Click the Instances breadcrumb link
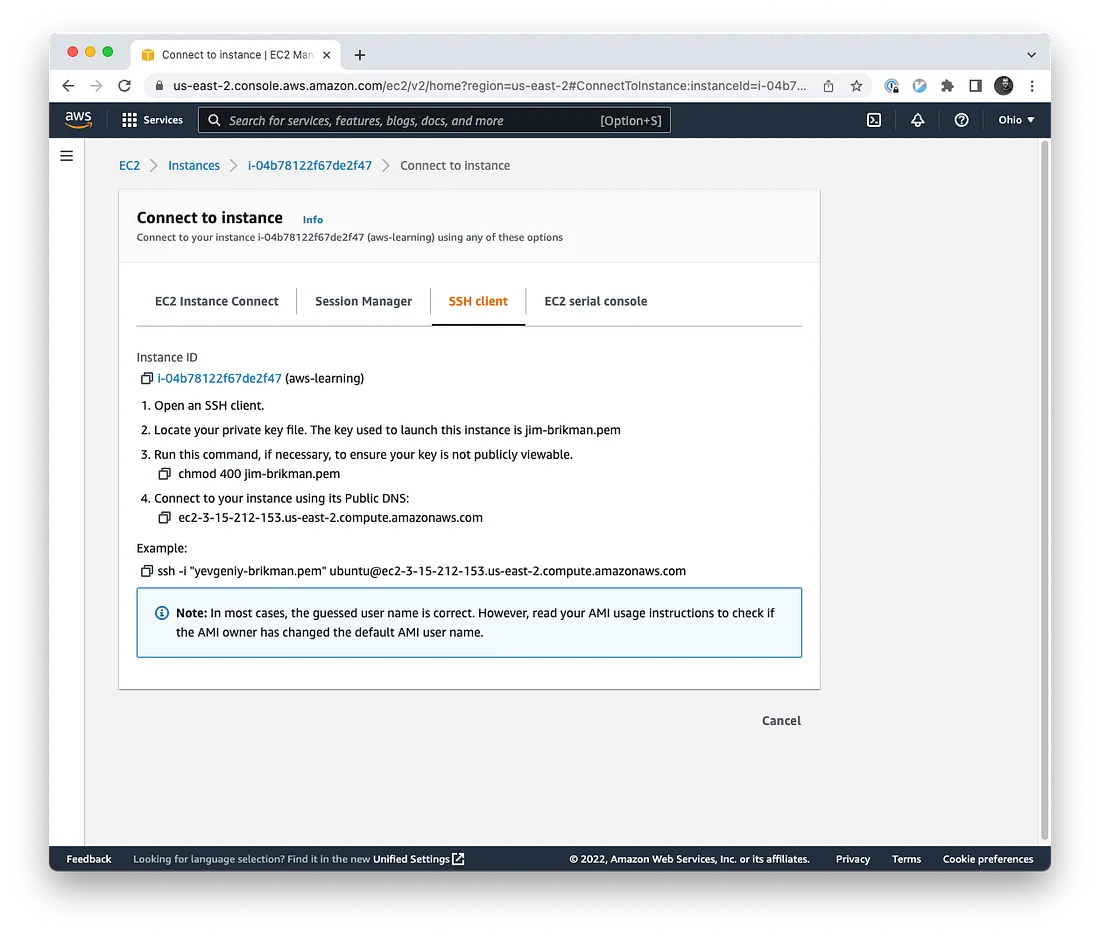The width and height of the screenshot is (1100, 936). point(194,166)
